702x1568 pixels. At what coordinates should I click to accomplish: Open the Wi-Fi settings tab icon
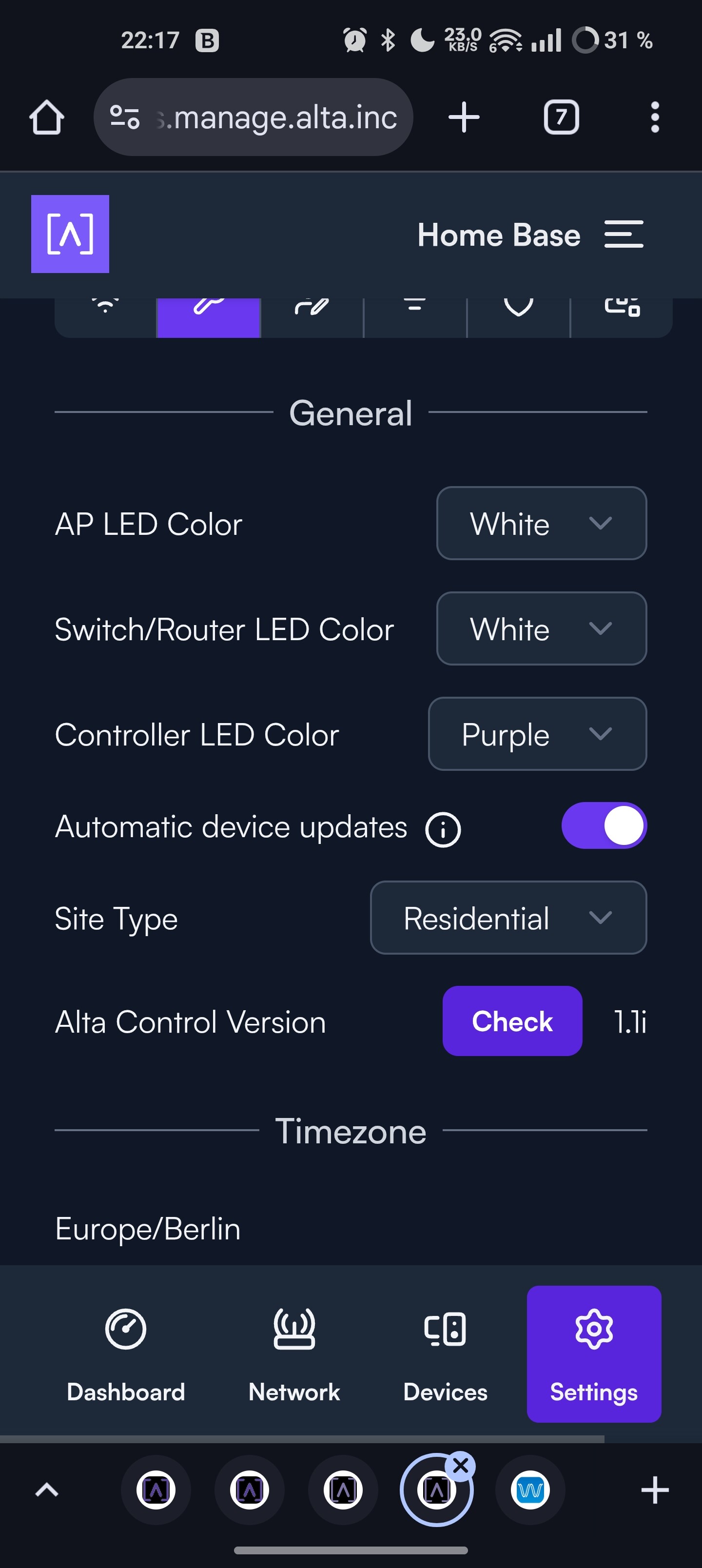pyautogui.click(x=105, y=306)
